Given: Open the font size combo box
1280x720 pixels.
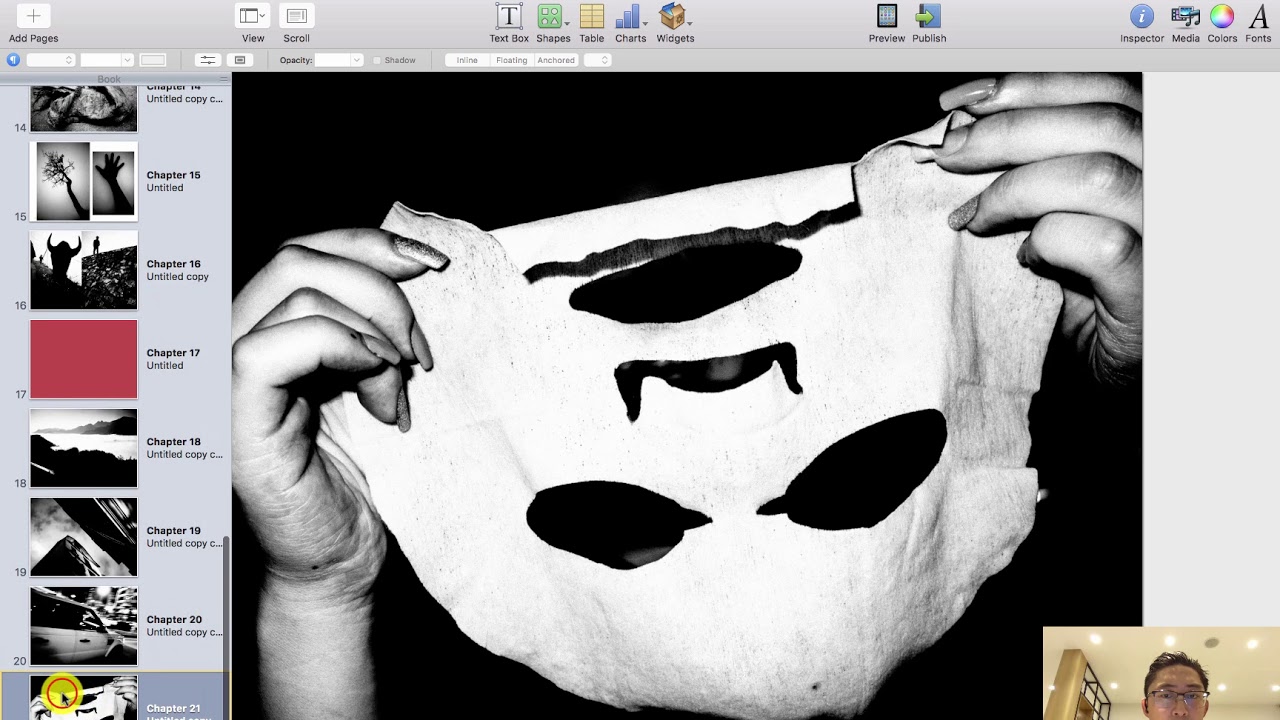Looking at the screenshot, I should [107, 60].
